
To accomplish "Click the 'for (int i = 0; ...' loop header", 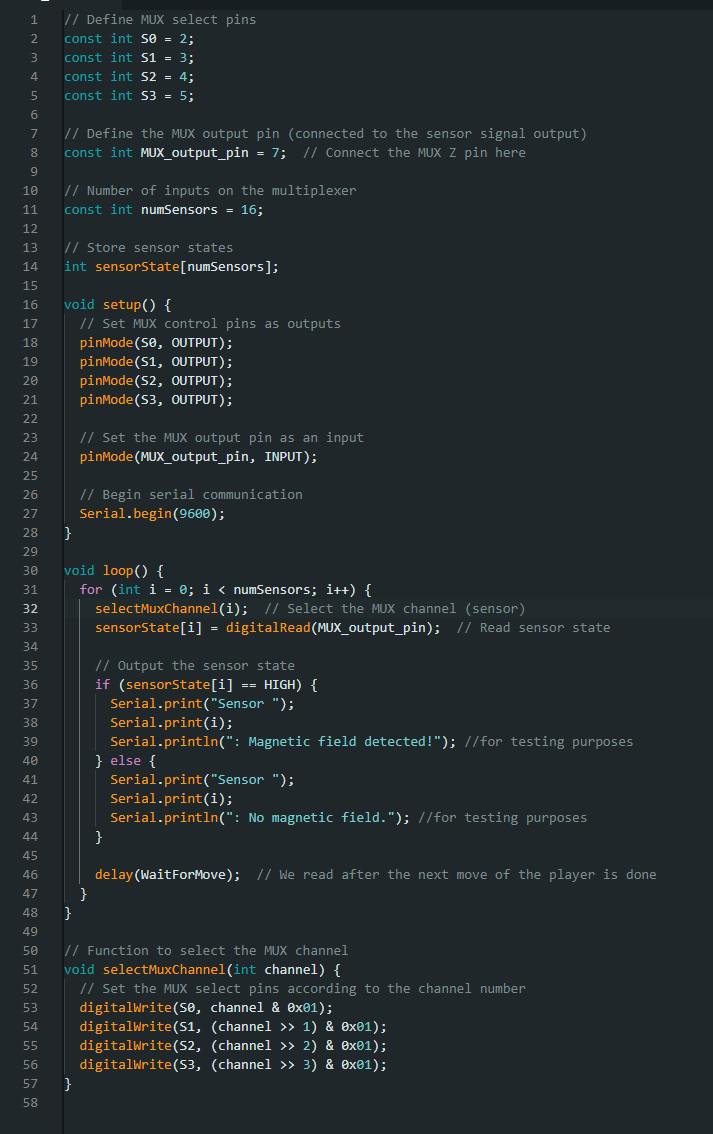I will point(225,590).
